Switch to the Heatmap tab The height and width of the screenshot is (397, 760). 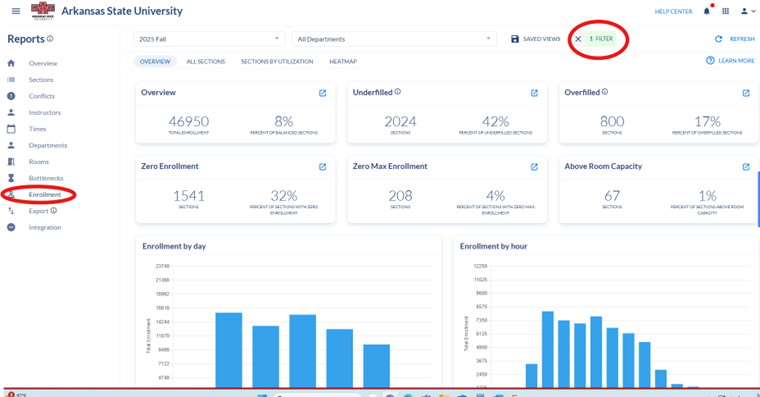tap(343, 62)
